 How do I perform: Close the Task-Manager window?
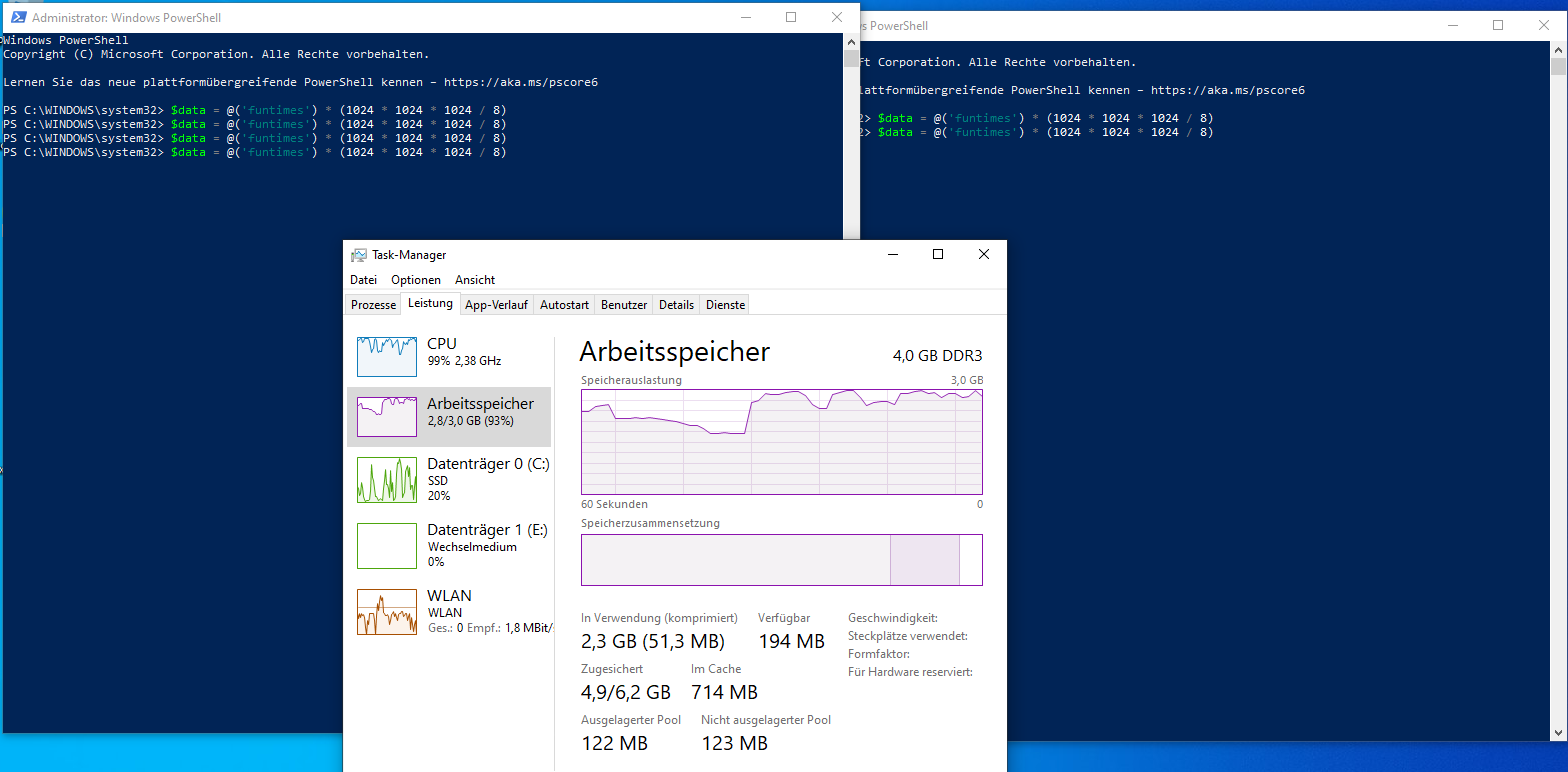[984, 254]
